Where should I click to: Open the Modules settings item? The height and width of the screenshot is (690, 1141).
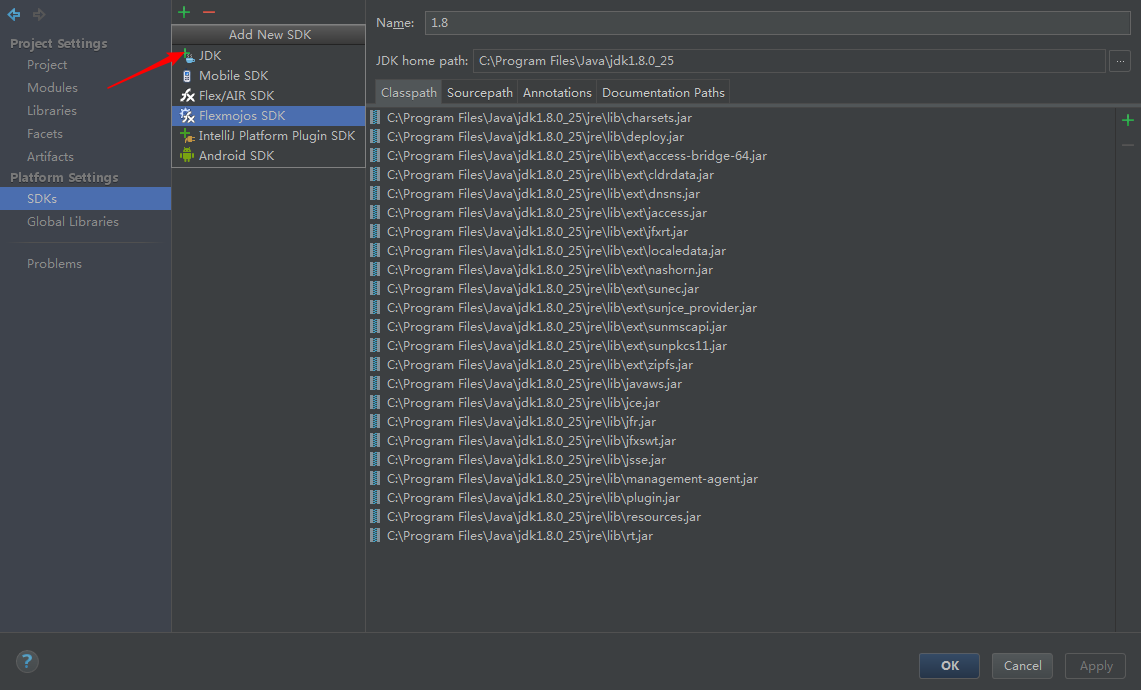pos(52,87)
